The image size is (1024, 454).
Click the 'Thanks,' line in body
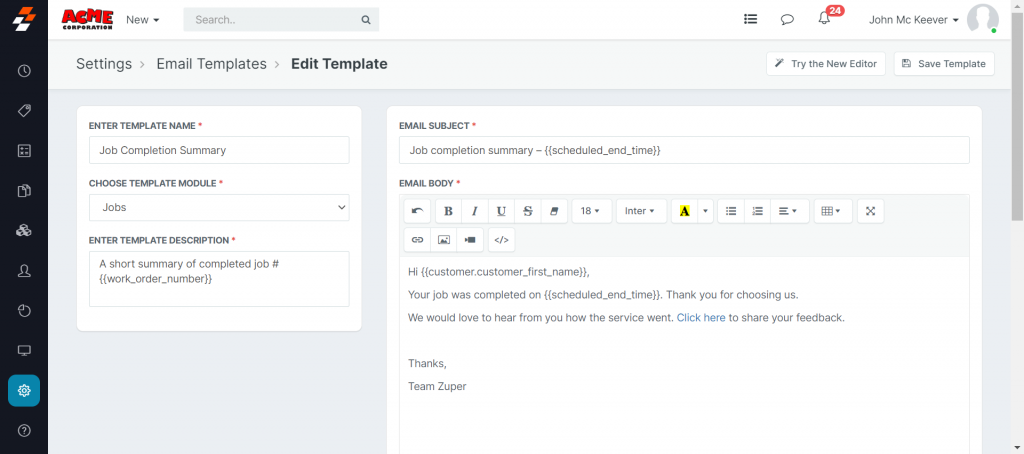click(427, 363)
